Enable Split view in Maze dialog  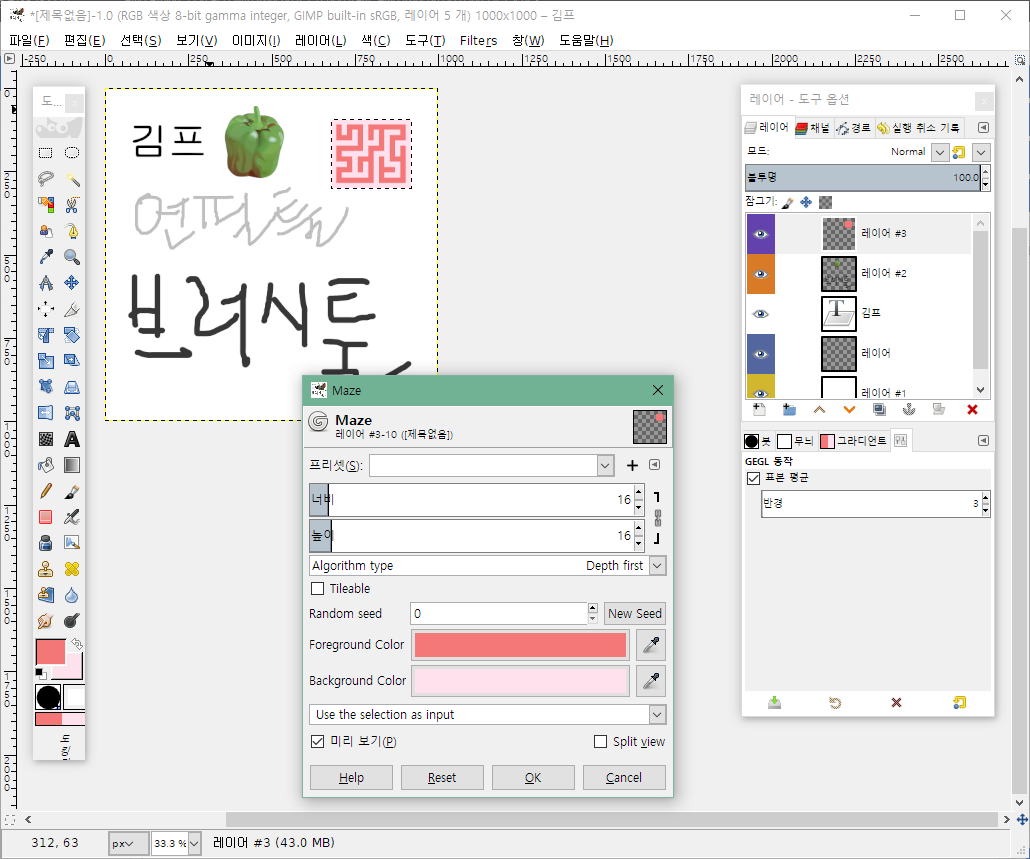(x=600, y=741)
